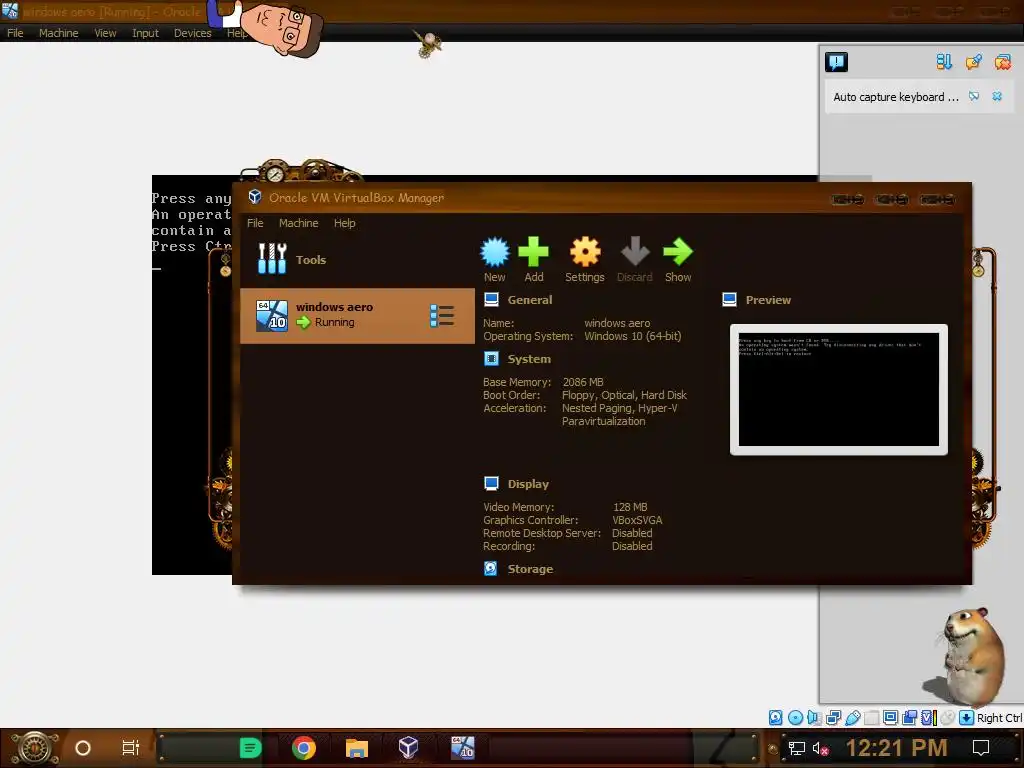Click base memory value 2086 MB
This screenshot has width=1024, height=768.
tap(583, 382)
